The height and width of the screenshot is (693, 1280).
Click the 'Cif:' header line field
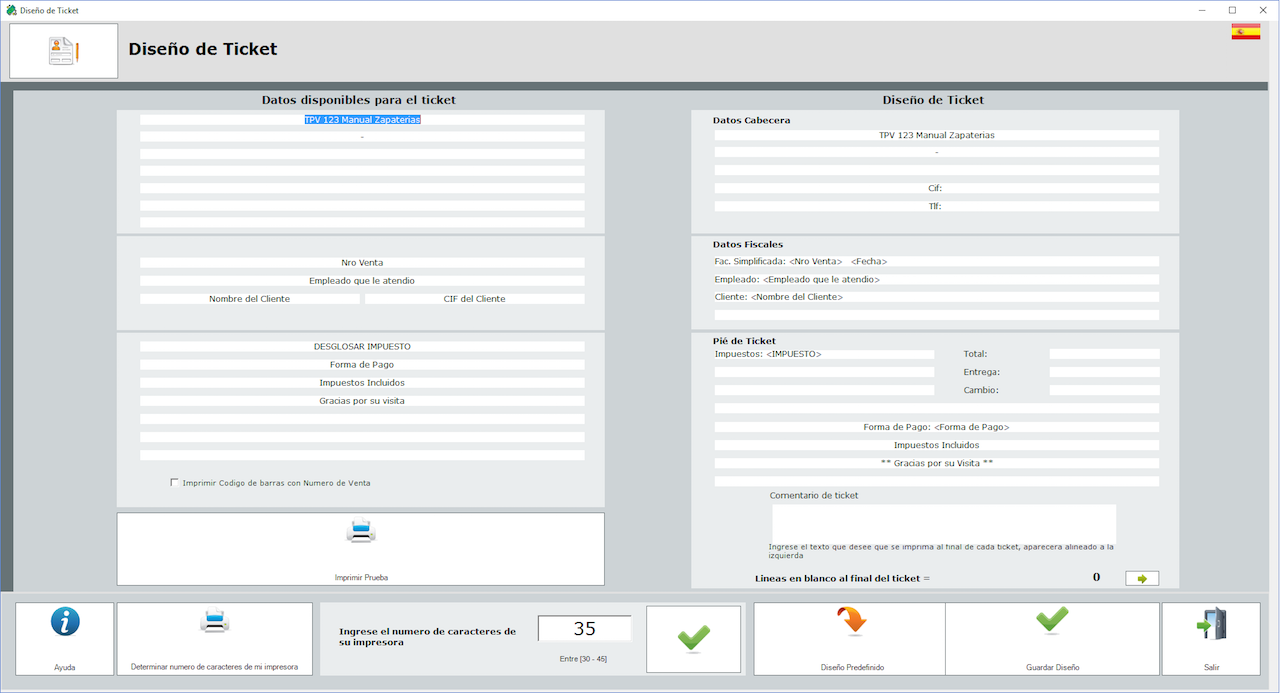936,188
